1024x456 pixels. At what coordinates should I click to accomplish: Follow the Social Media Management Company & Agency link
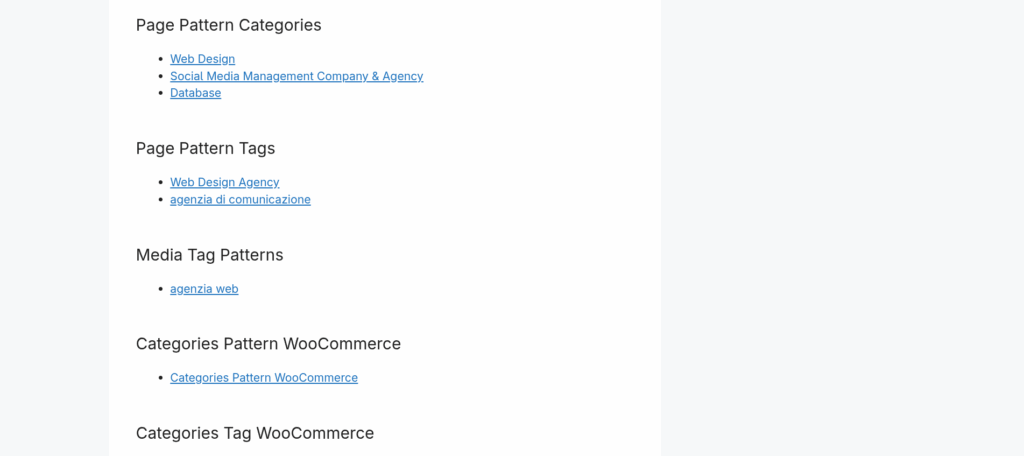[296, 76]
